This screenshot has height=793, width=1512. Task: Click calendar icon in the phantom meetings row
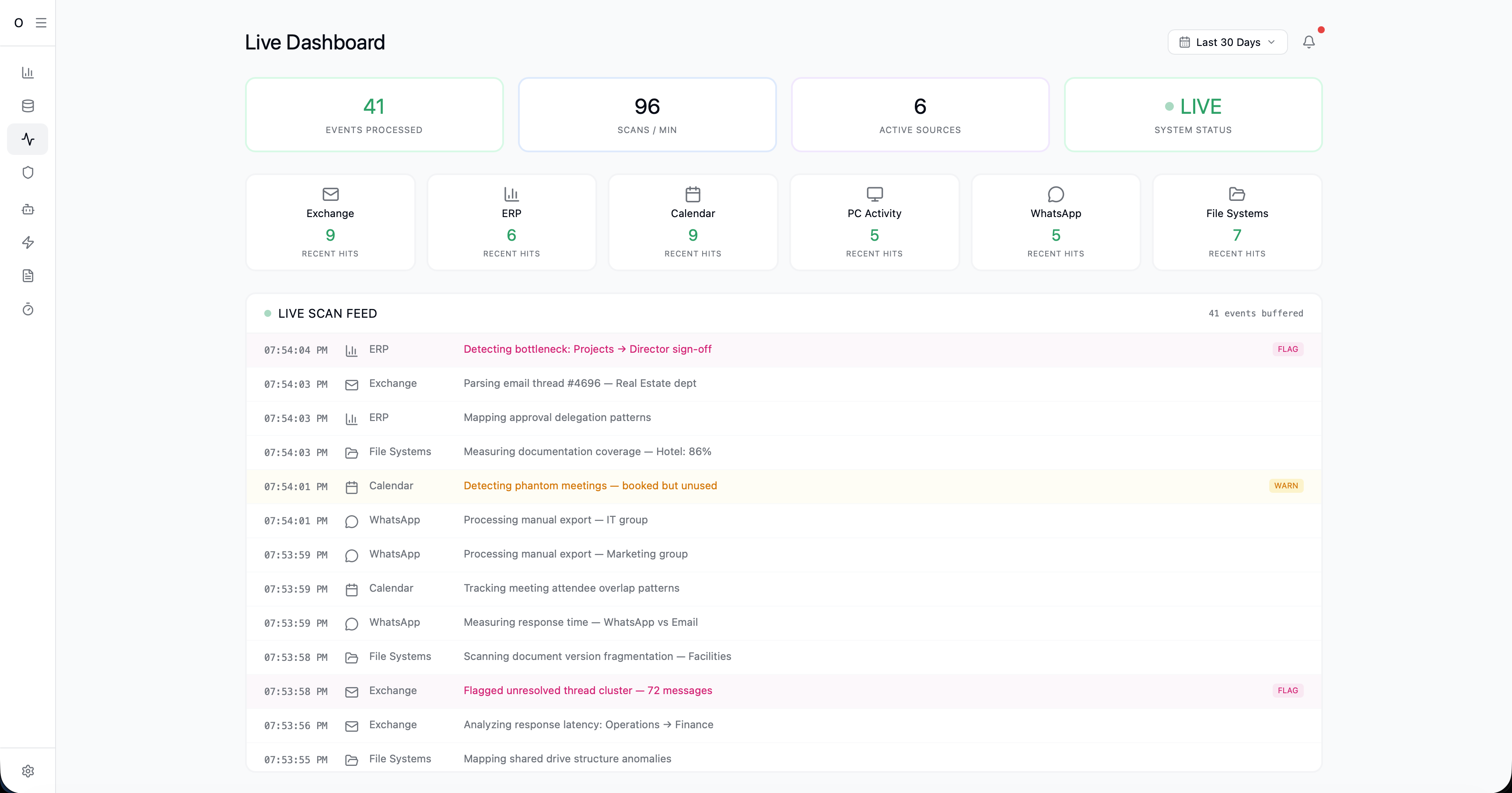(351, 487)
